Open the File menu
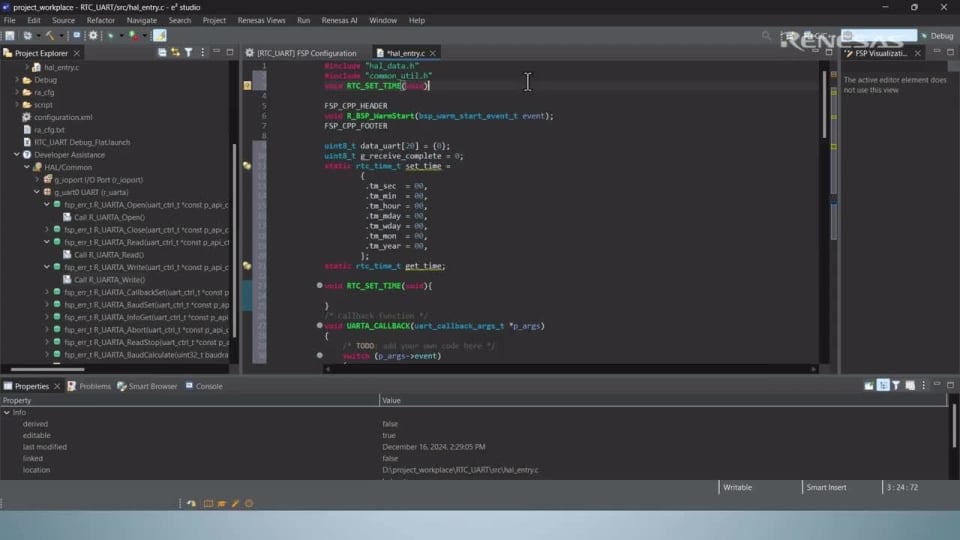The width and height of the screenshot is (960, 540). click(x=10, y=20)
